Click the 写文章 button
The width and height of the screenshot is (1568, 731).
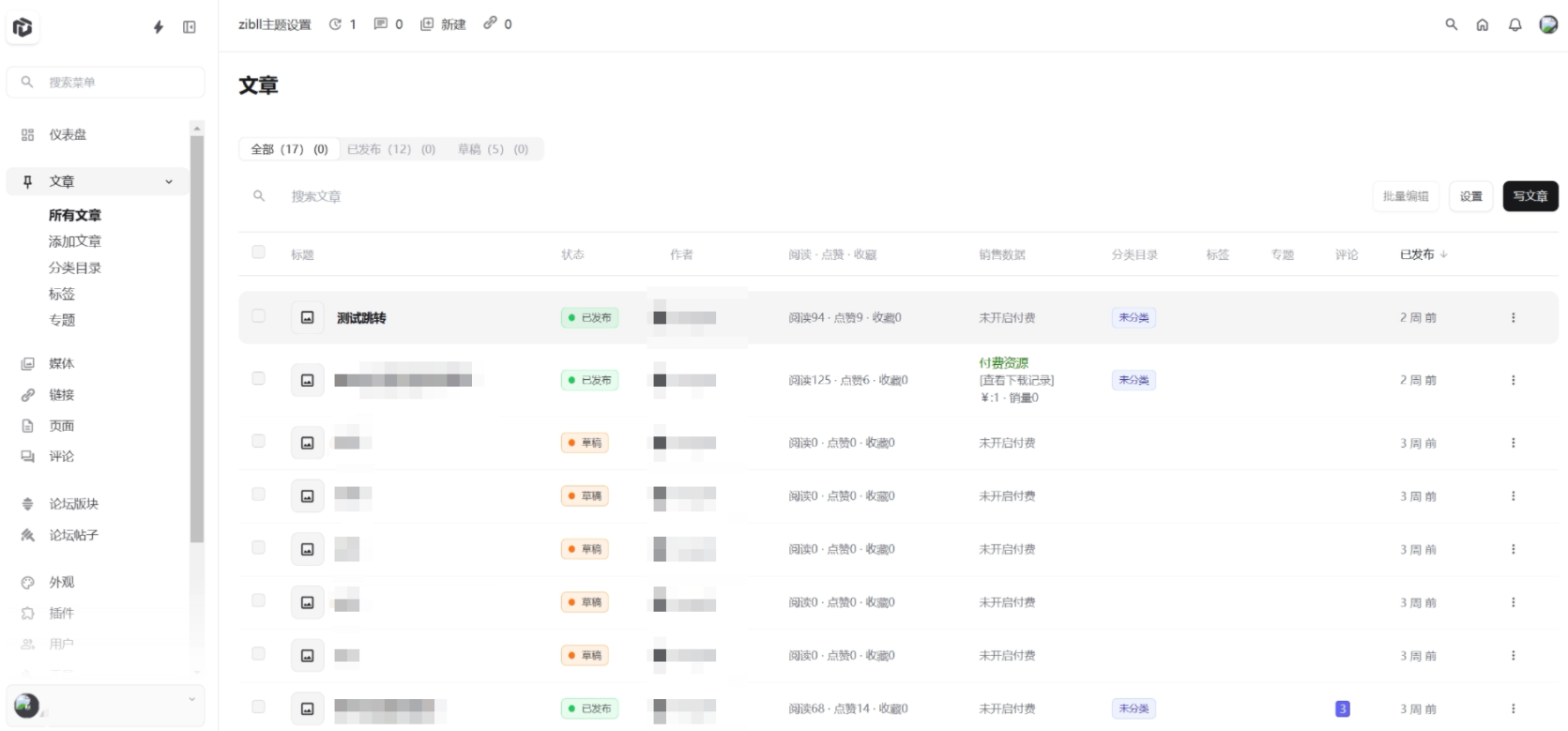pyautogui.click(x=1530, y=196)
